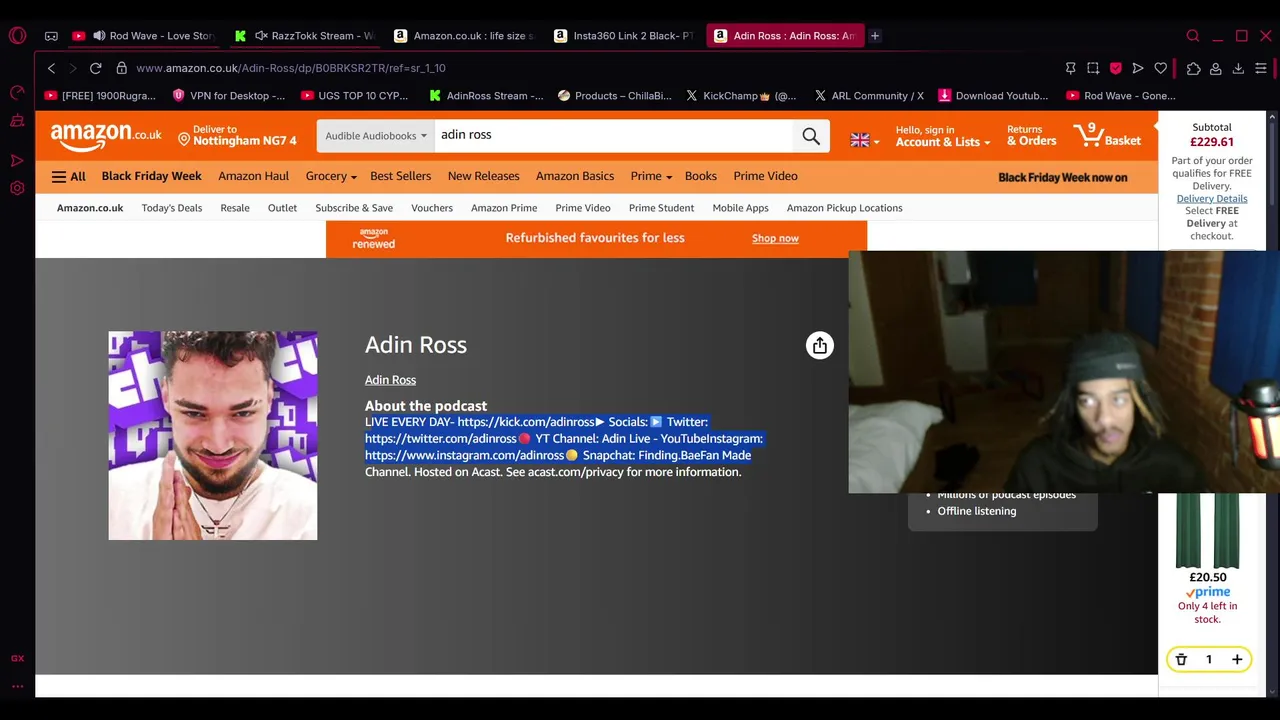Viewport: 1280px width, 720px height.
Task: Open the Best Sellers nav item
Action: tap(400, 176)
